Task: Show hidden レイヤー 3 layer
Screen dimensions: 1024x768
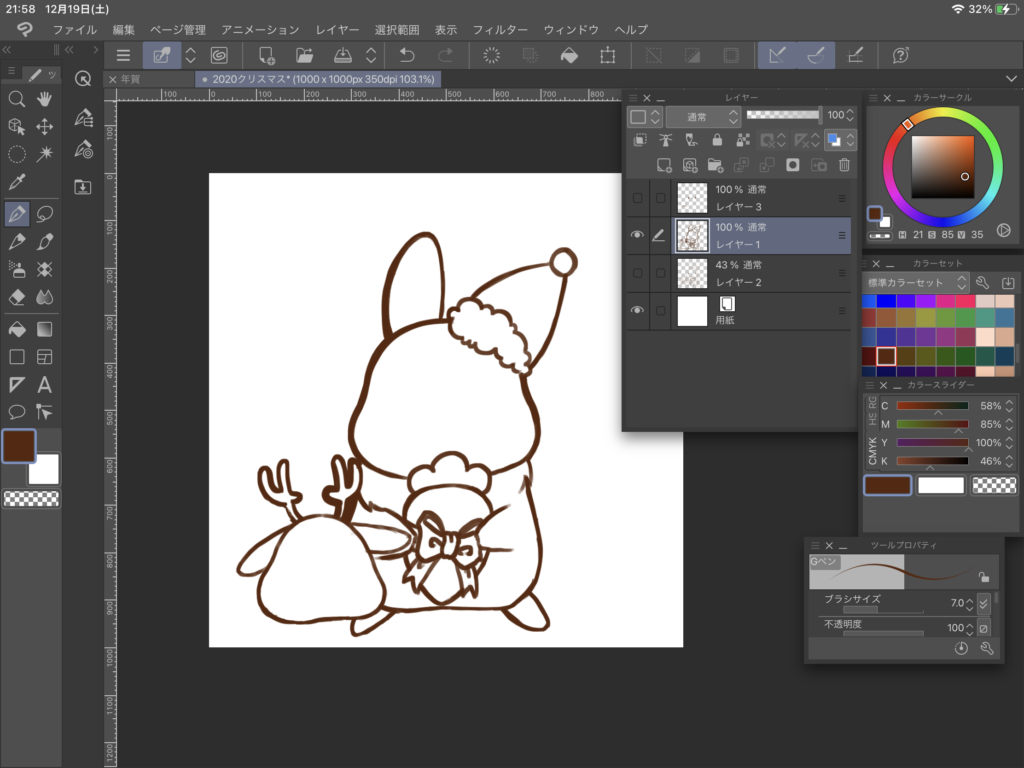Action: [637, 198]
